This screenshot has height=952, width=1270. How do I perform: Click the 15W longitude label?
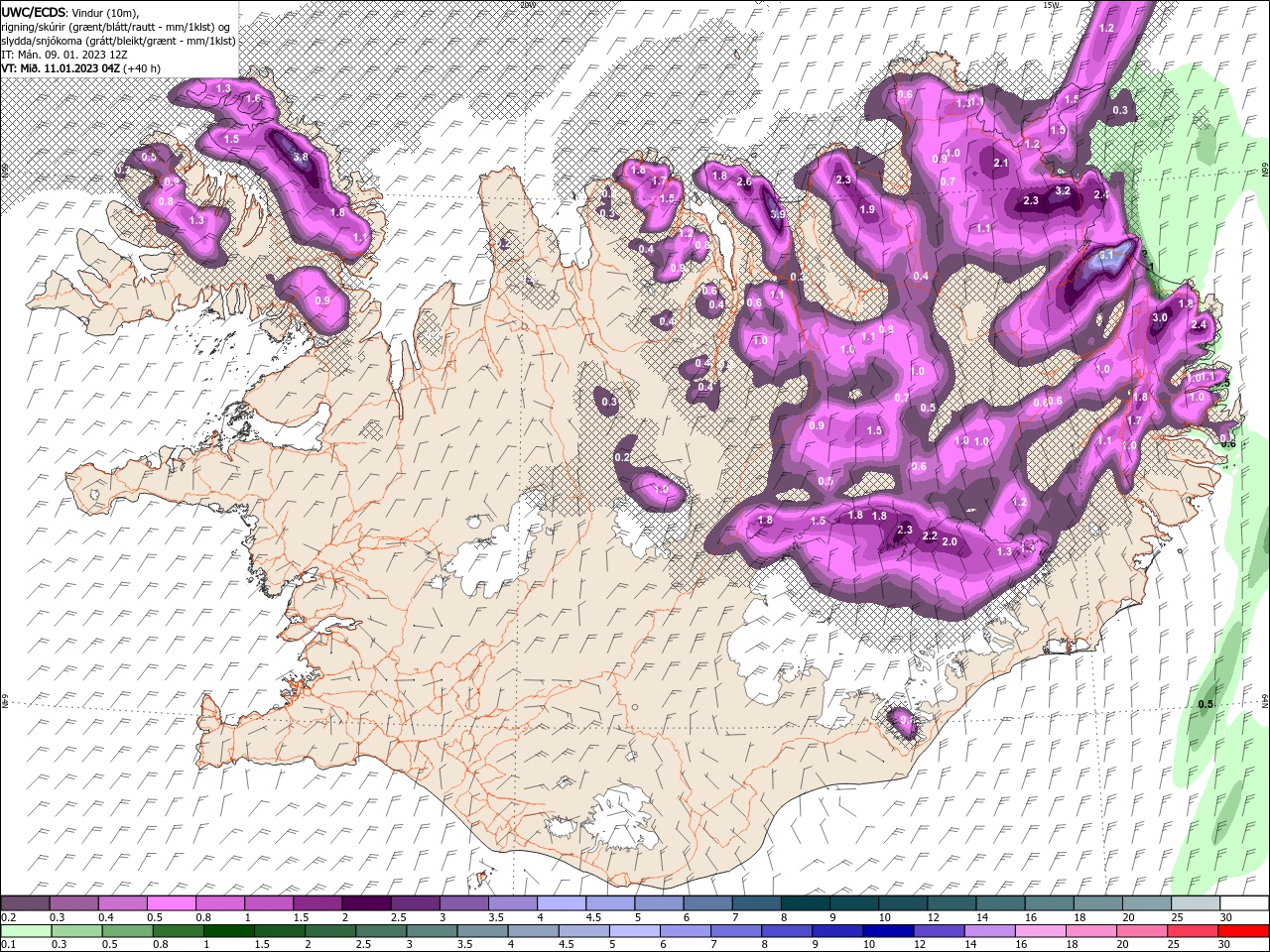coord(1052,5)
